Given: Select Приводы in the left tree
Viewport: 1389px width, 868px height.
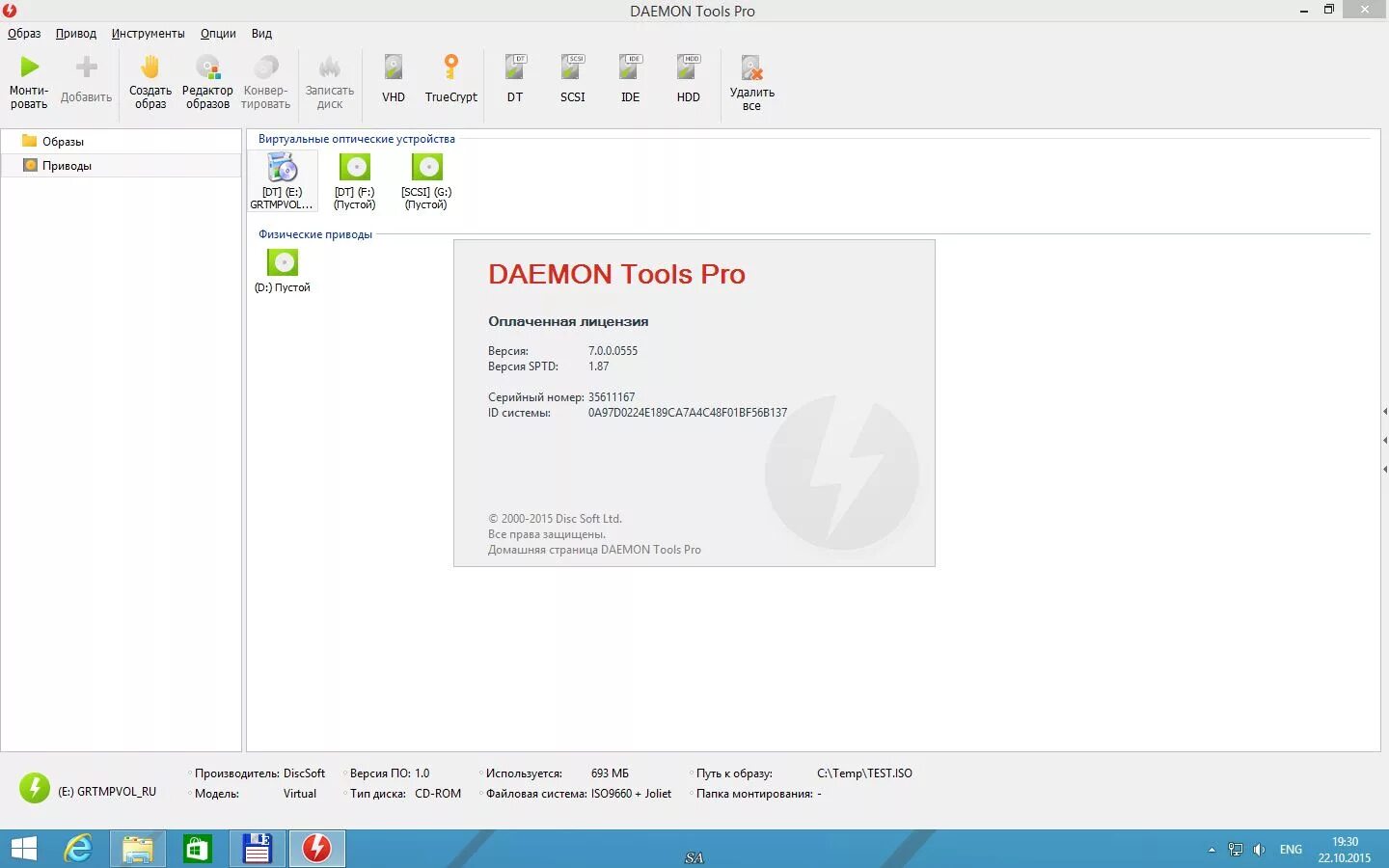Looking at the screenshot, I should [121, 165].
